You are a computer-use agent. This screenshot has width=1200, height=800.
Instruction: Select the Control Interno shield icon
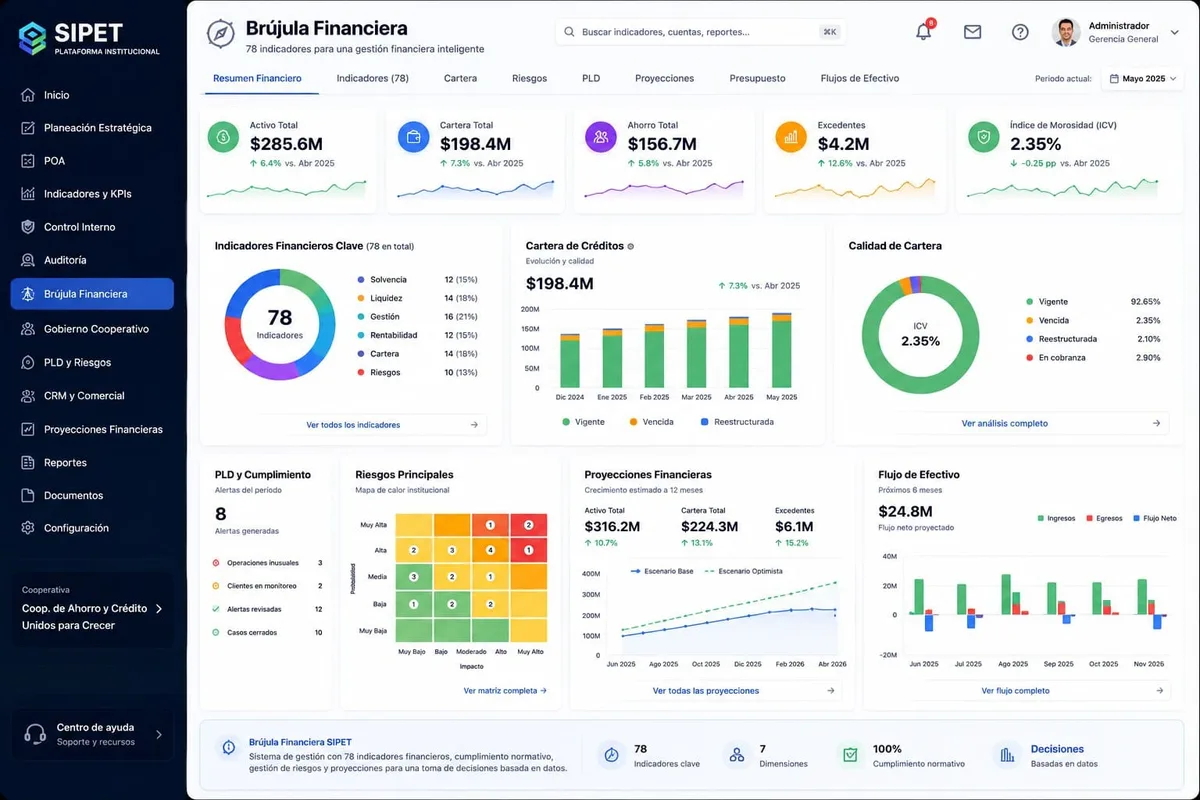(28, 227)
